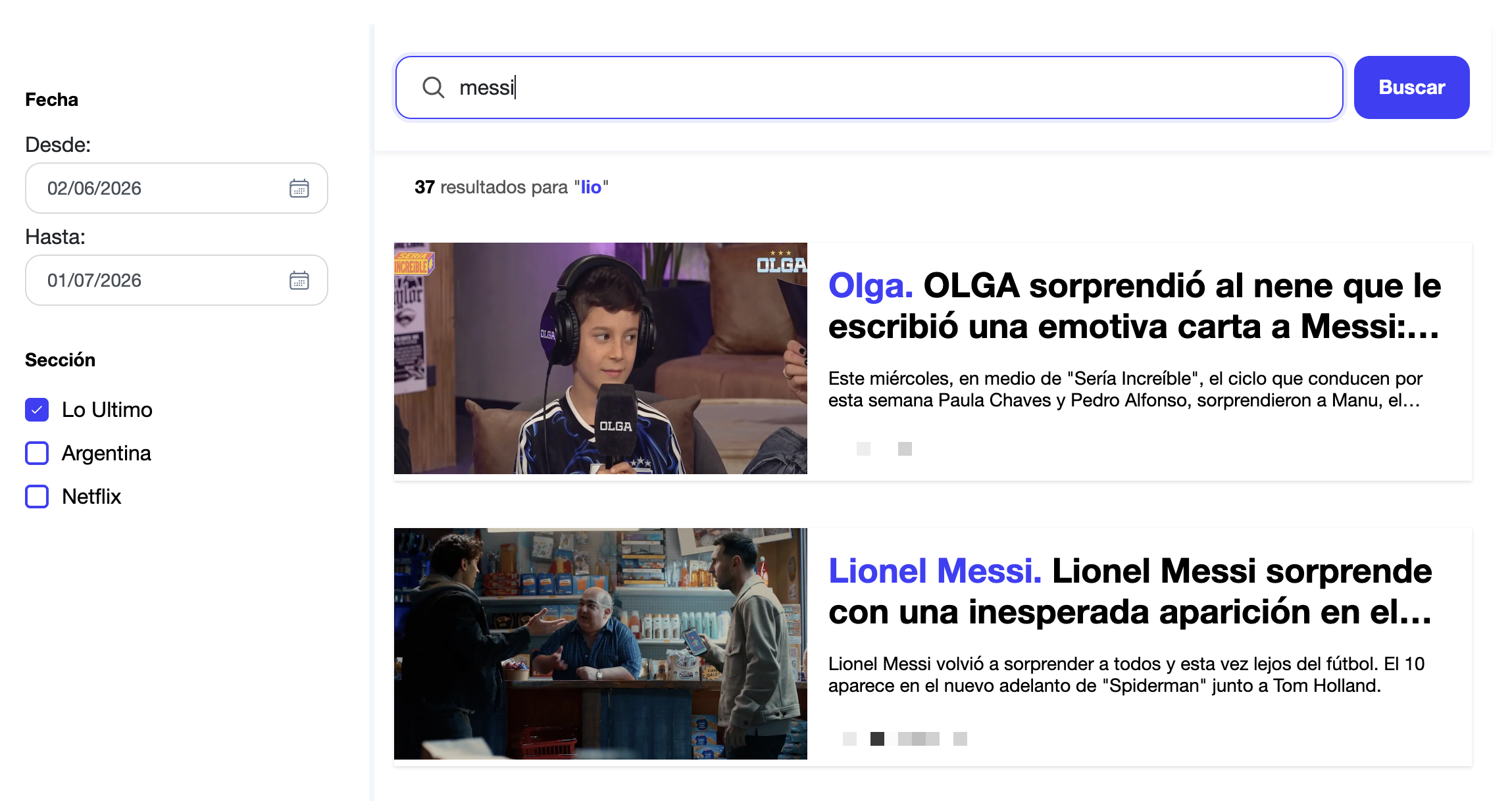Focus the search field containing messi
1512x801 pixels.
(x=869, y=87)
